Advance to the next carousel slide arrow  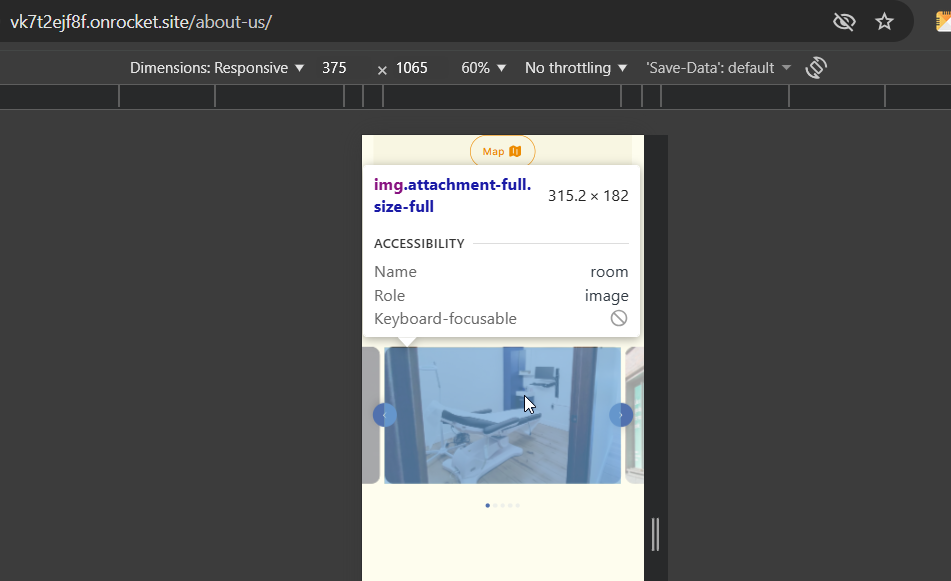click(620, 415)
